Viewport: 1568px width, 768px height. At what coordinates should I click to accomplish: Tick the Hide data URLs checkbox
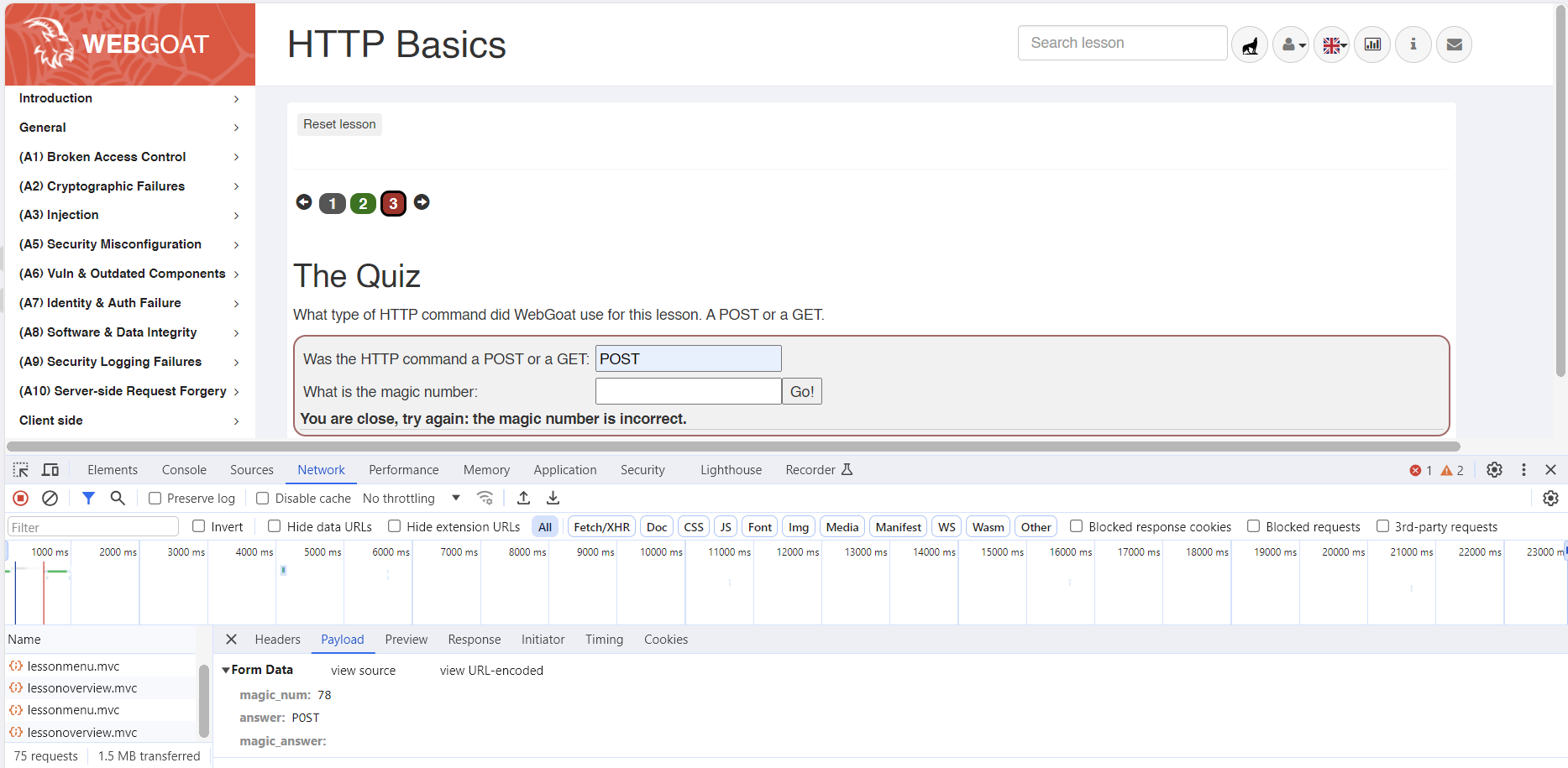point(275,526)
